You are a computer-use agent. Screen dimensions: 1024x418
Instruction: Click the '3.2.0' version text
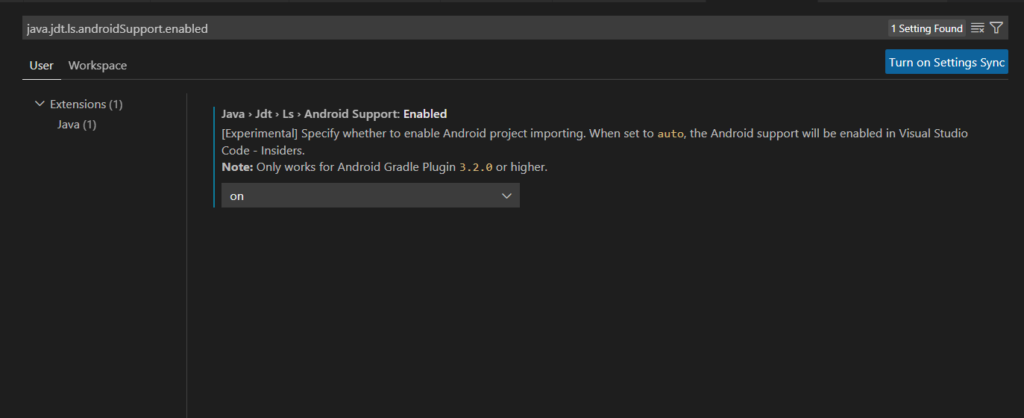tap(475, 167)
